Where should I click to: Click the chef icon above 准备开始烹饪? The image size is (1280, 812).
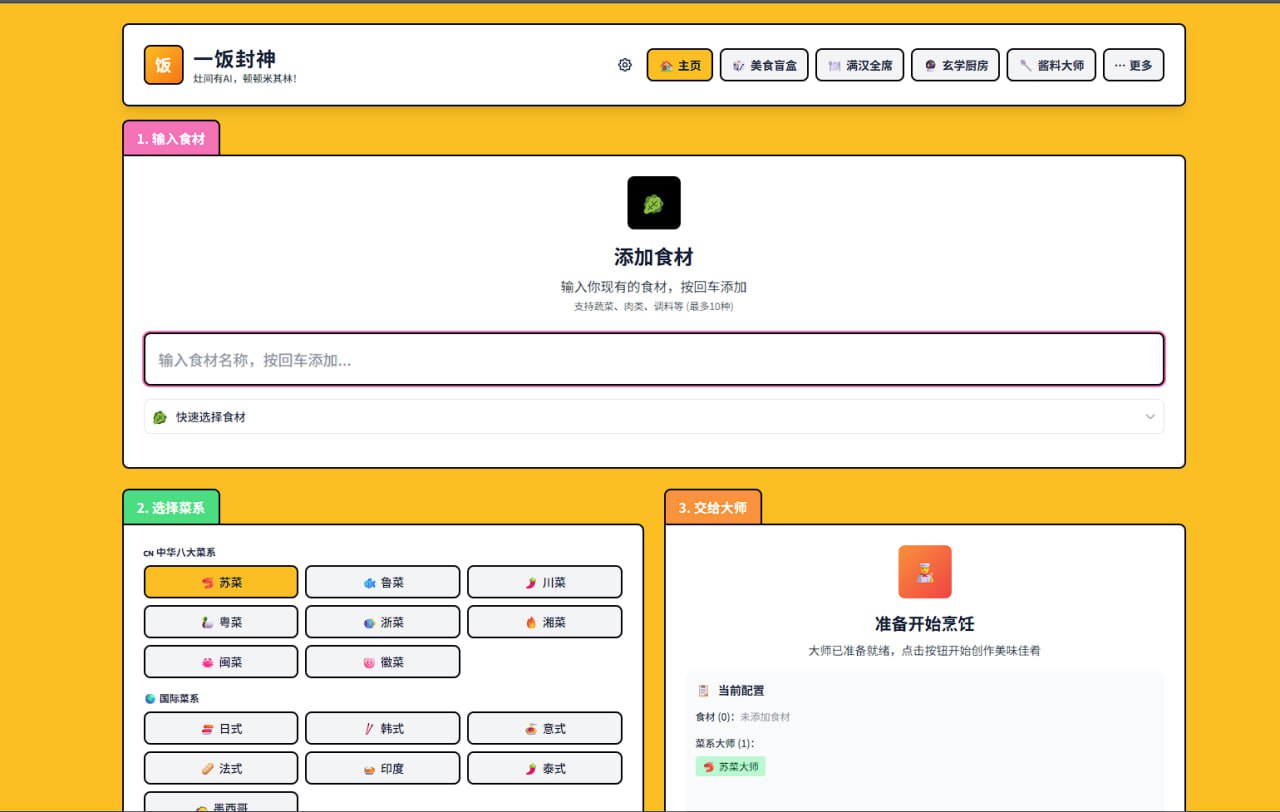(x=924, y=572)
